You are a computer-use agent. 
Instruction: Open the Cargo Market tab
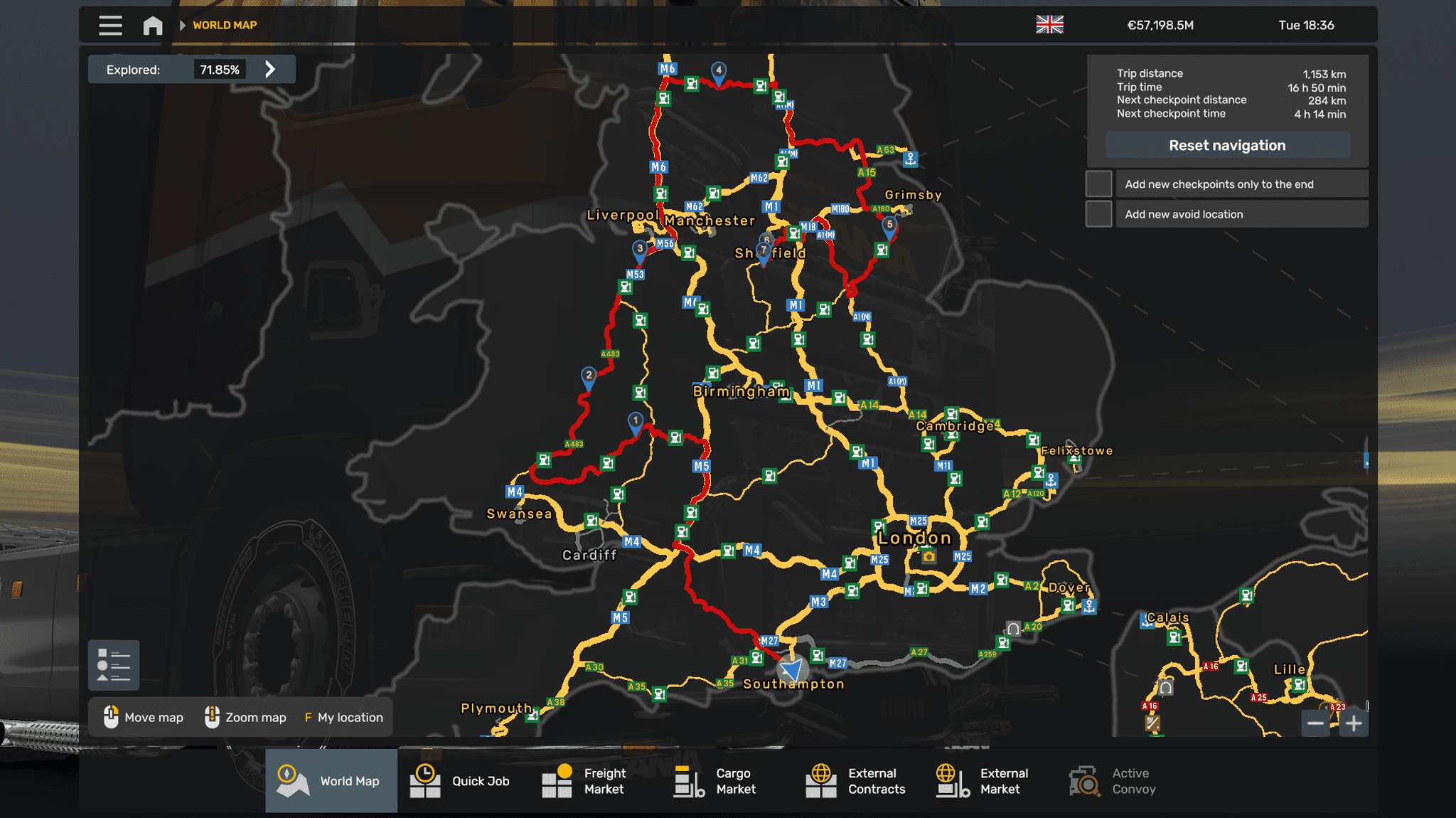[714, 781]
